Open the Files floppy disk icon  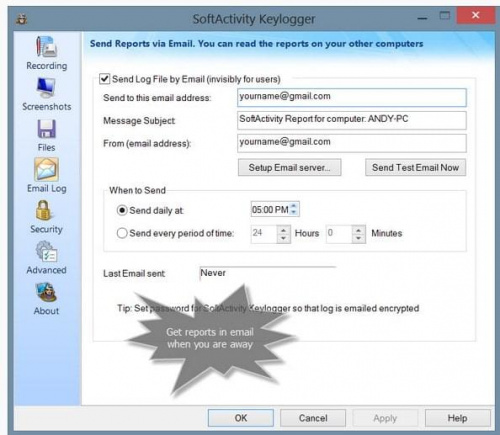pos(46,129)
